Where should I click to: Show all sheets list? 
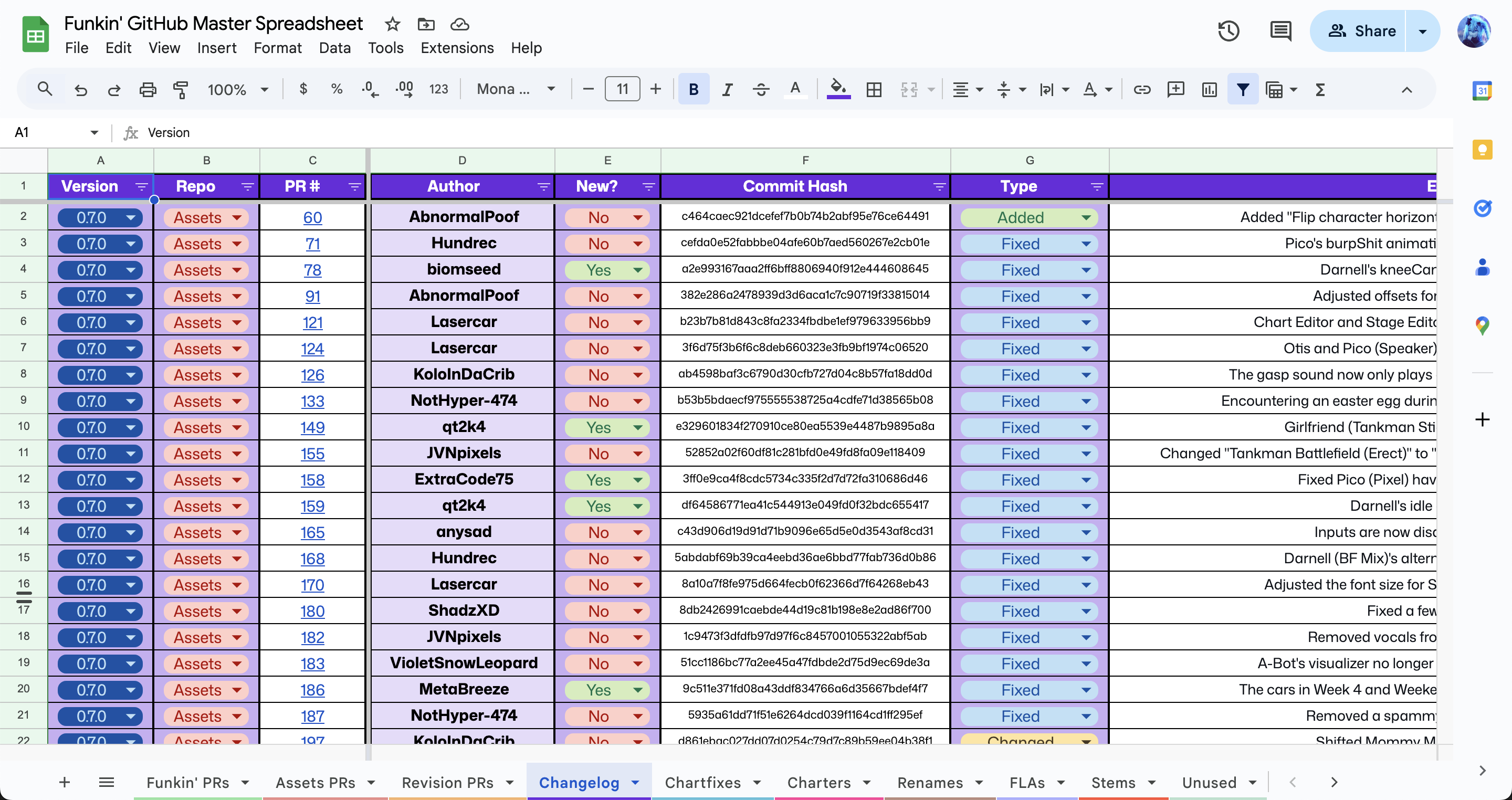pos(106,782)
